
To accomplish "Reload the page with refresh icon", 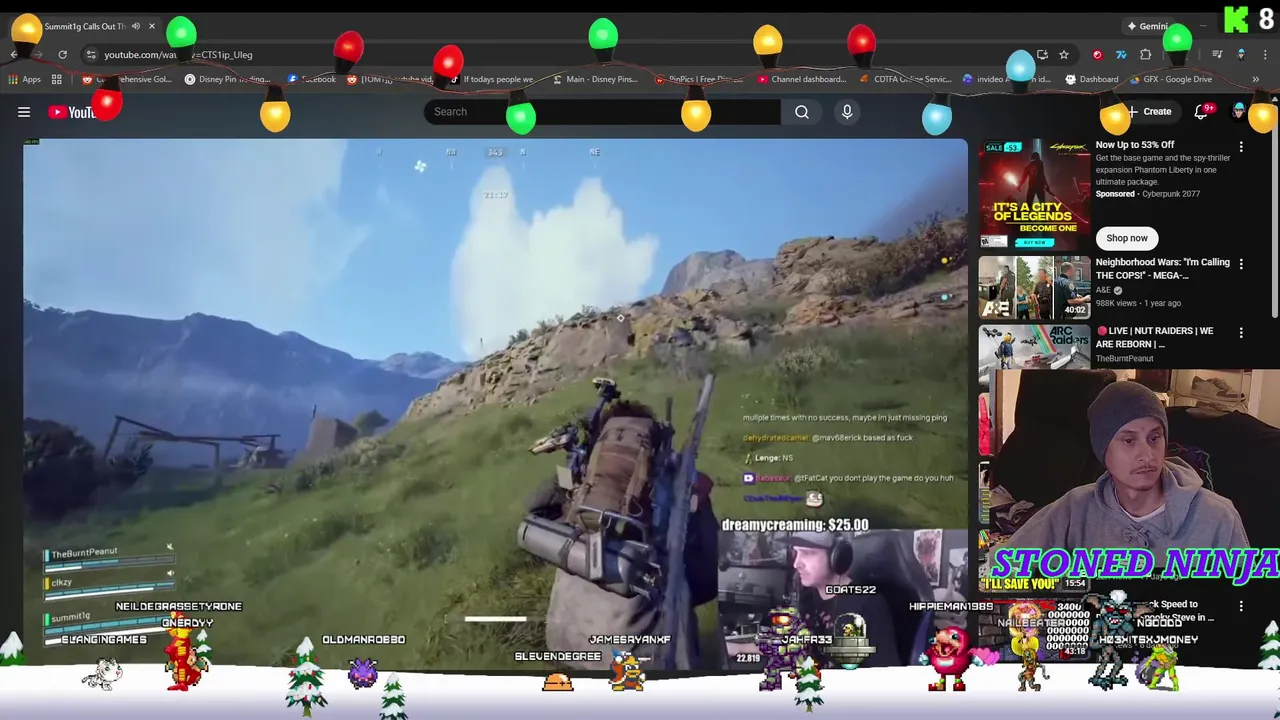I will coord(62,55).
